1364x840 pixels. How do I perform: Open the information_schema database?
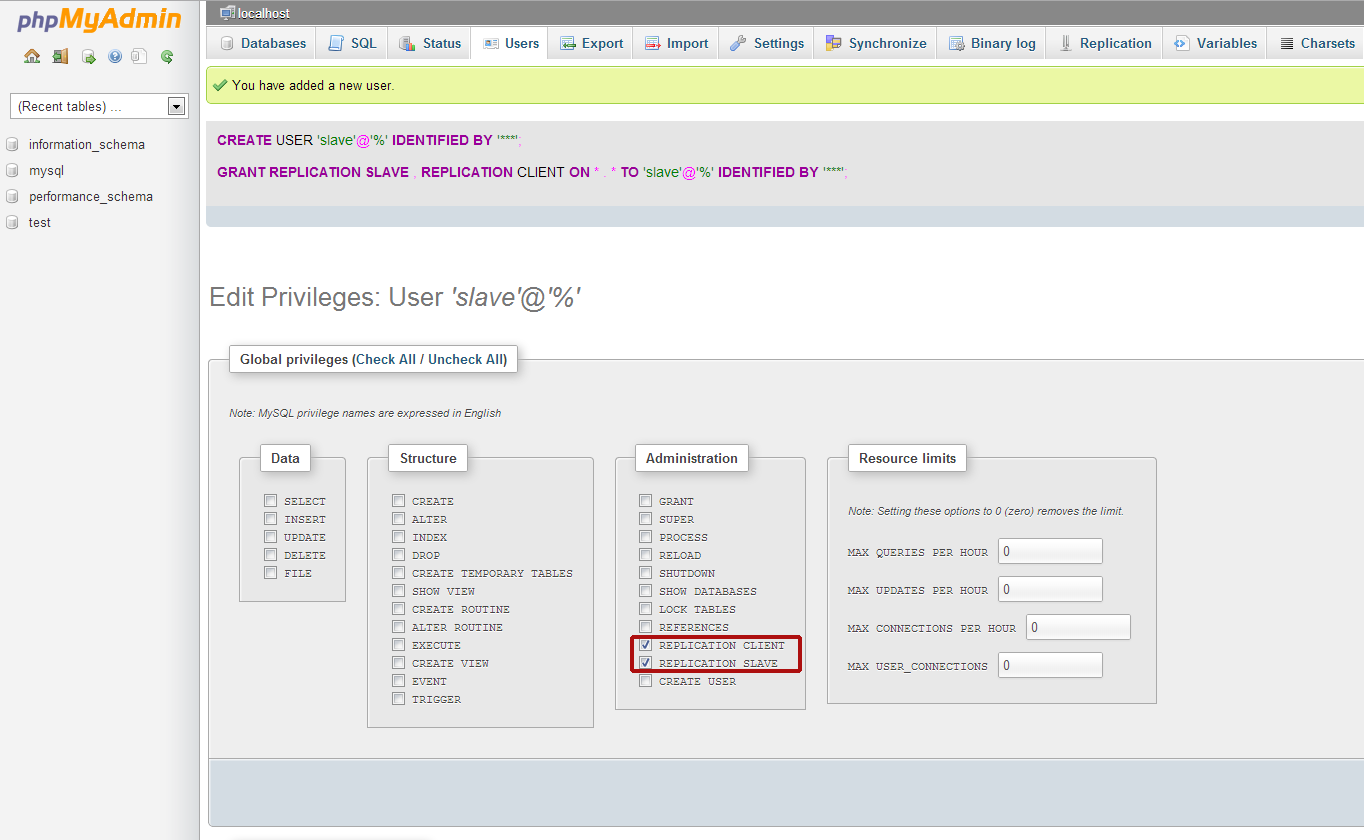click(86, 145)
